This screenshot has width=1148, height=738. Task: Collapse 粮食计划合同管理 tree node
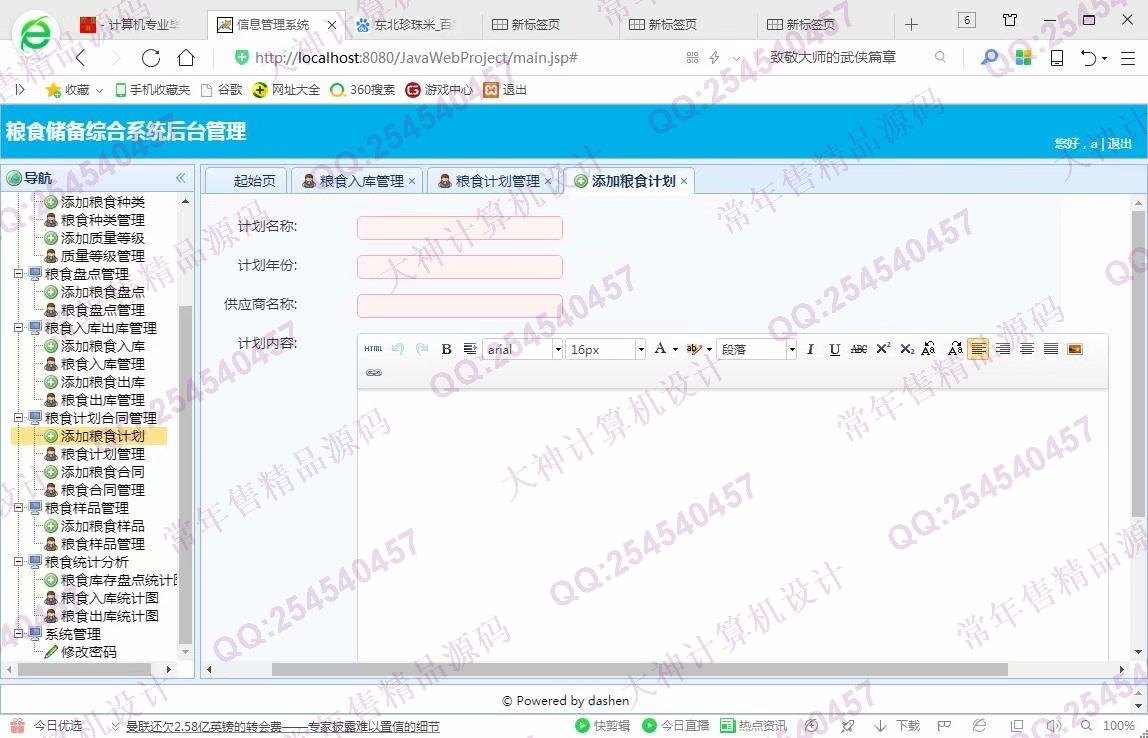pyautogui.click(x=18, y=418)
